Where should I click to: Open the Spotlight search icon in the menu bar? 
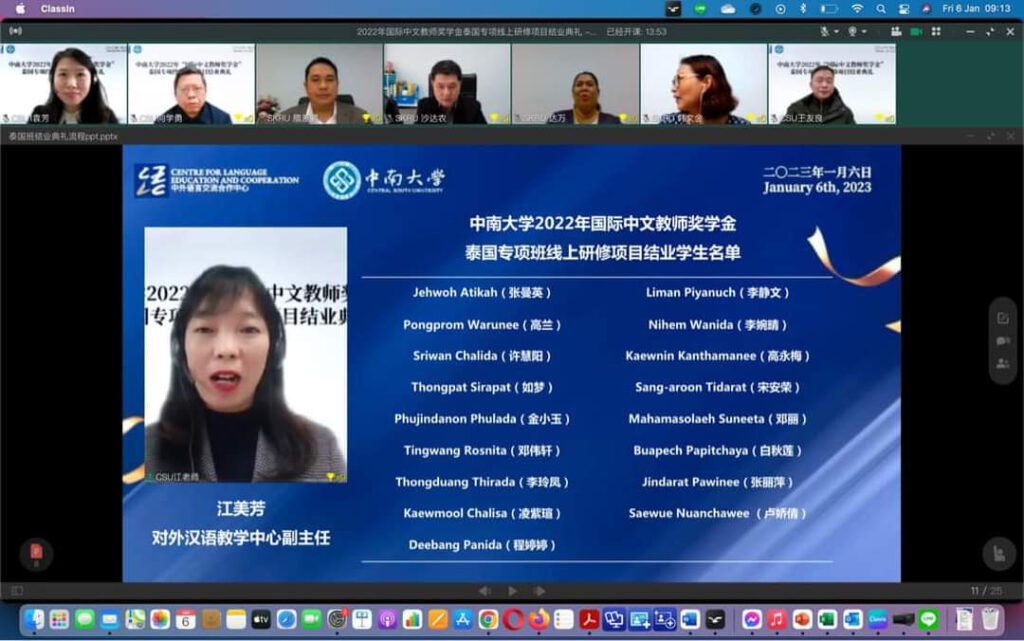[881, 8]
